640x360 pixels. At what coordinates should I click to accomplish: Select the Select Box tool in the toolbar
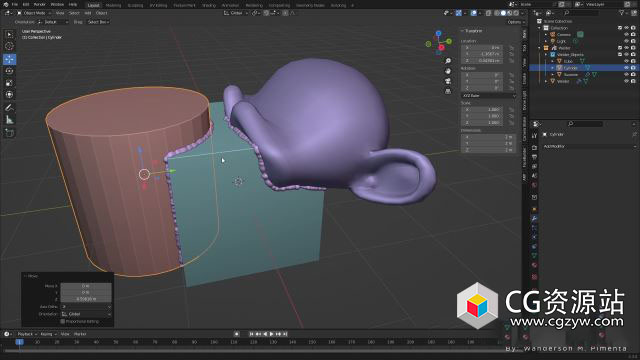tap(9, 34)
